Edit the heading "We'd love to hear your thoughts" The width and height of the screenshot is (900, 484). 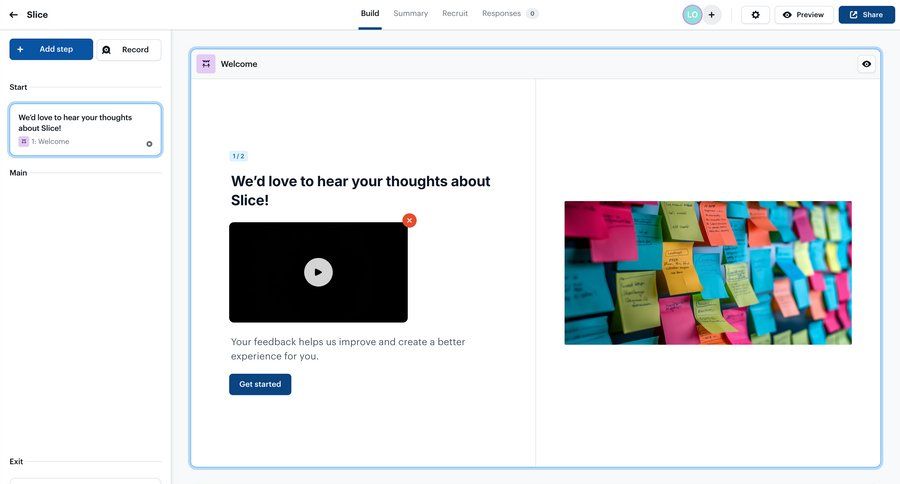point(360,191)
